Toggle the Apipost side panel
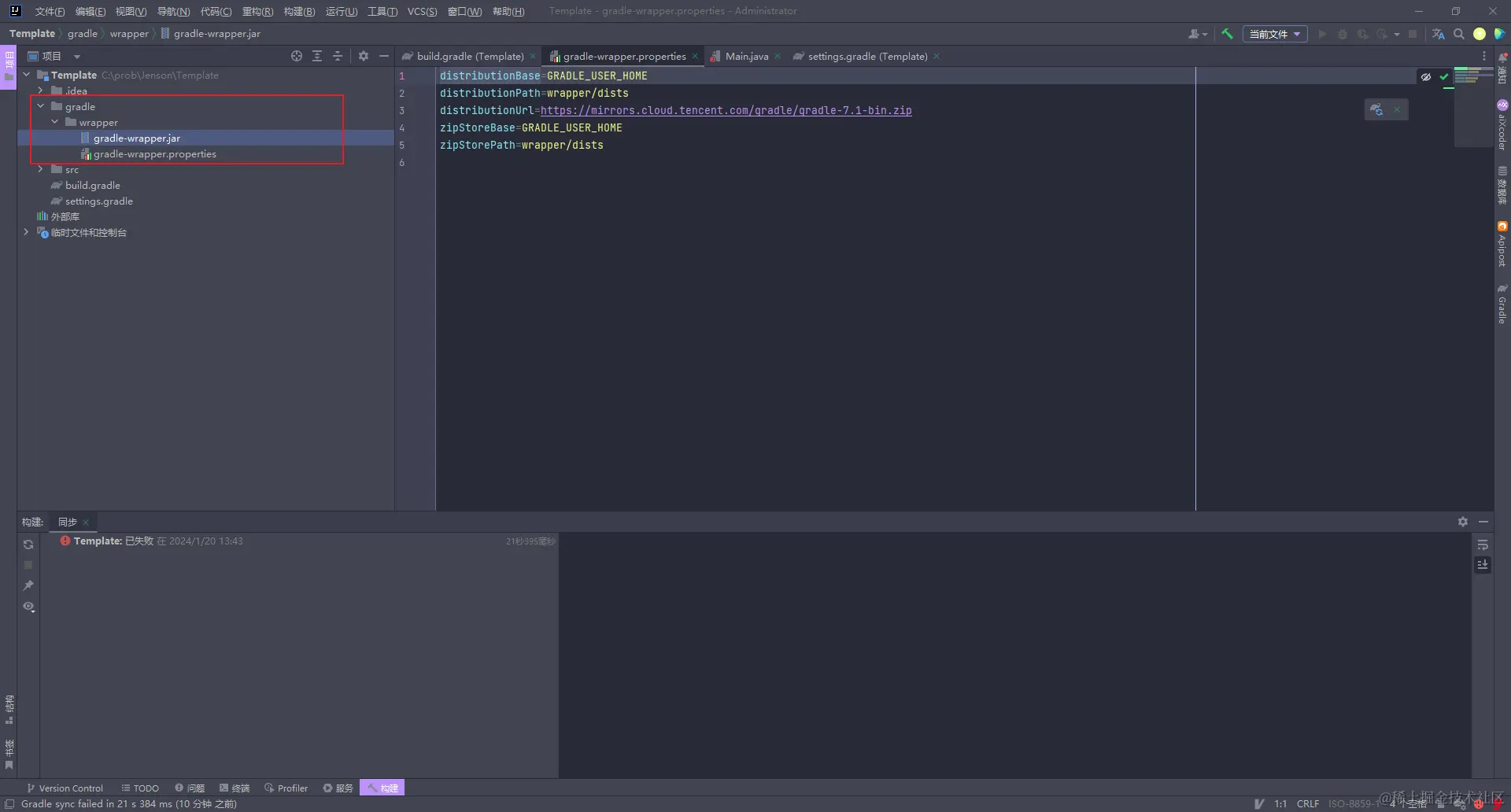Screen dimensions: 1511x812 [x=1502, y=244]
